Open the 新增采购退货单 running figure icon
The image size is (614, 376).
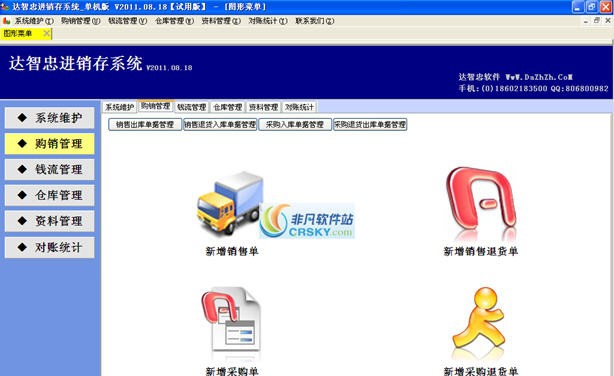pyautogui.click(x=479, y=322)
